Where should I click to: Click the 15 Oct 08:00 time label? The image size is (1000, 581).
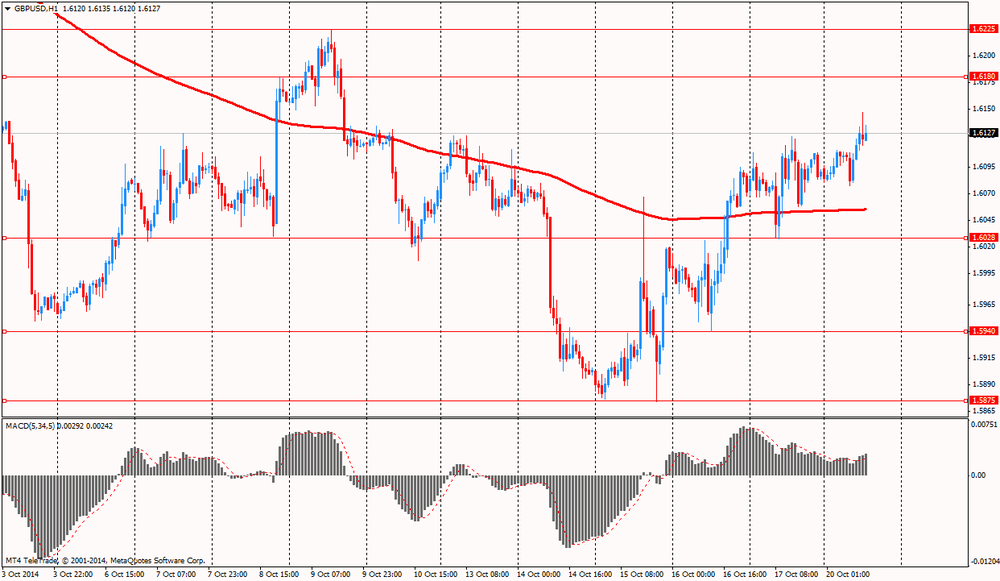[x=643, y=574]
